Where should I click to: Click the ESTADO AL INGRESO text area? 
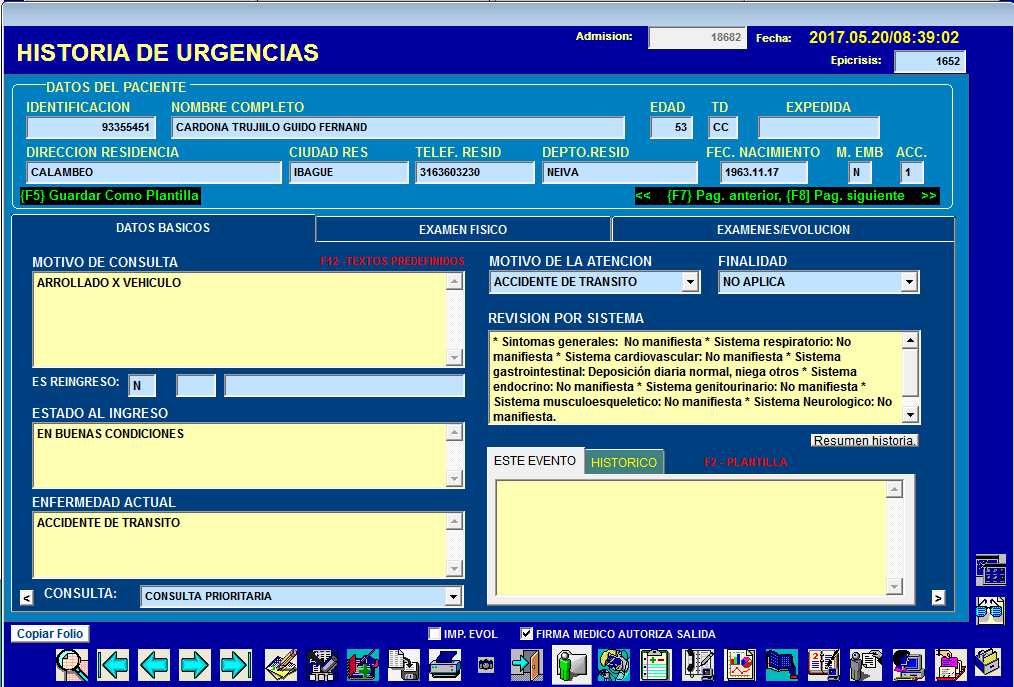click(239, 455)
